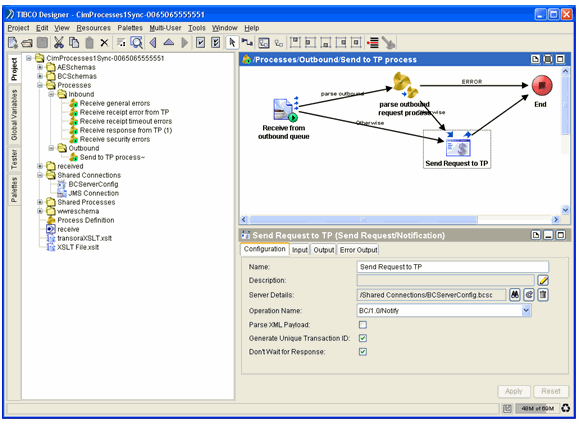This screenshot has width=580, height=422.
Task: Collapse the Inbound folder
Action: pos(51,94)
